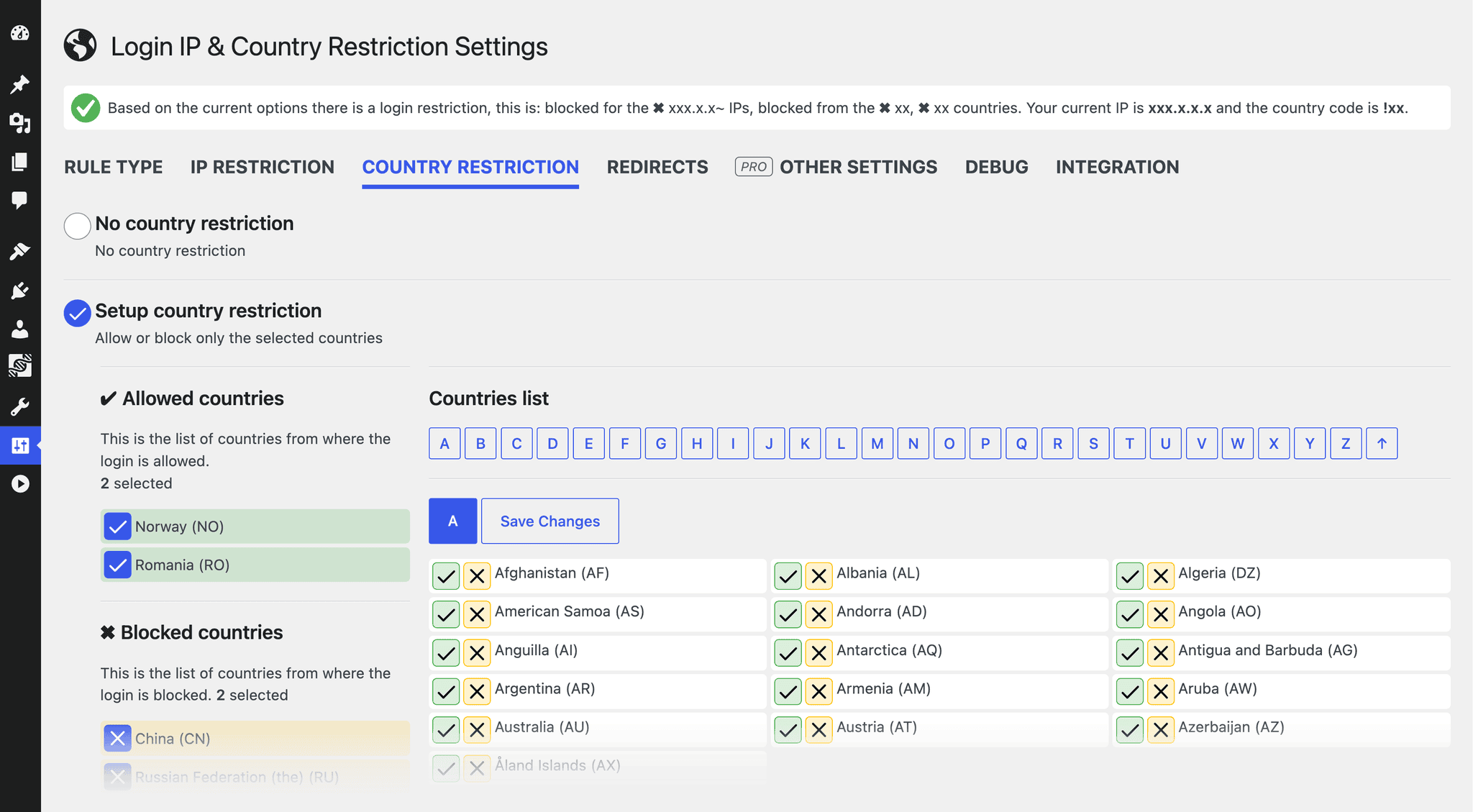1473x812 pixels.
Task: Click the green allow check for Aruba (AW)
Action: pyautogui.click(x=1130, y=692)
